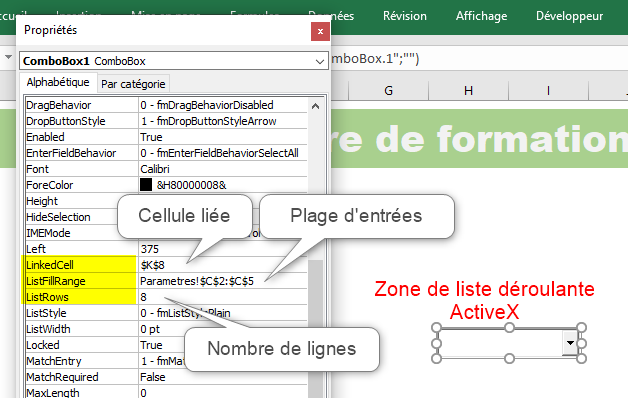Click the Font value Calibri
Viewport: 628px width, 398px height.
click(x=155, y=169)
